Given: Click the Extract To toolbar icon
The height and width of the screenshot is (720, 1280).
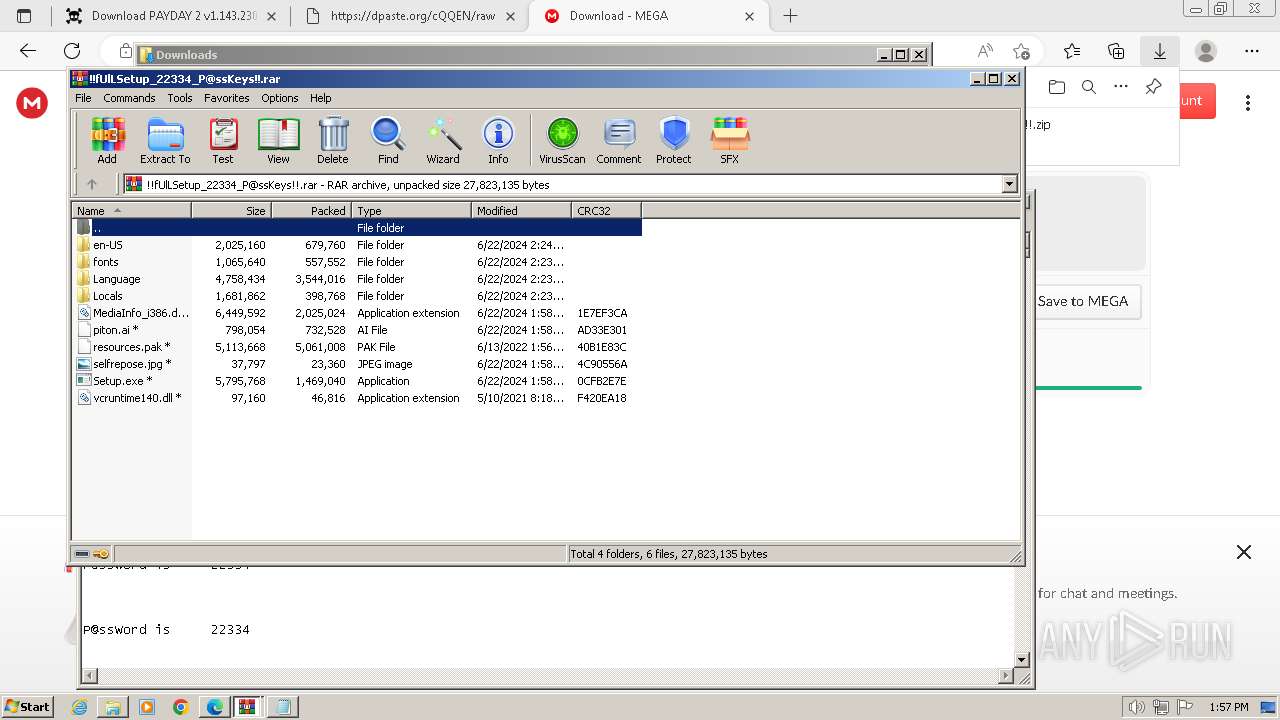Looking at the screenshot, I should pos(165,140).
